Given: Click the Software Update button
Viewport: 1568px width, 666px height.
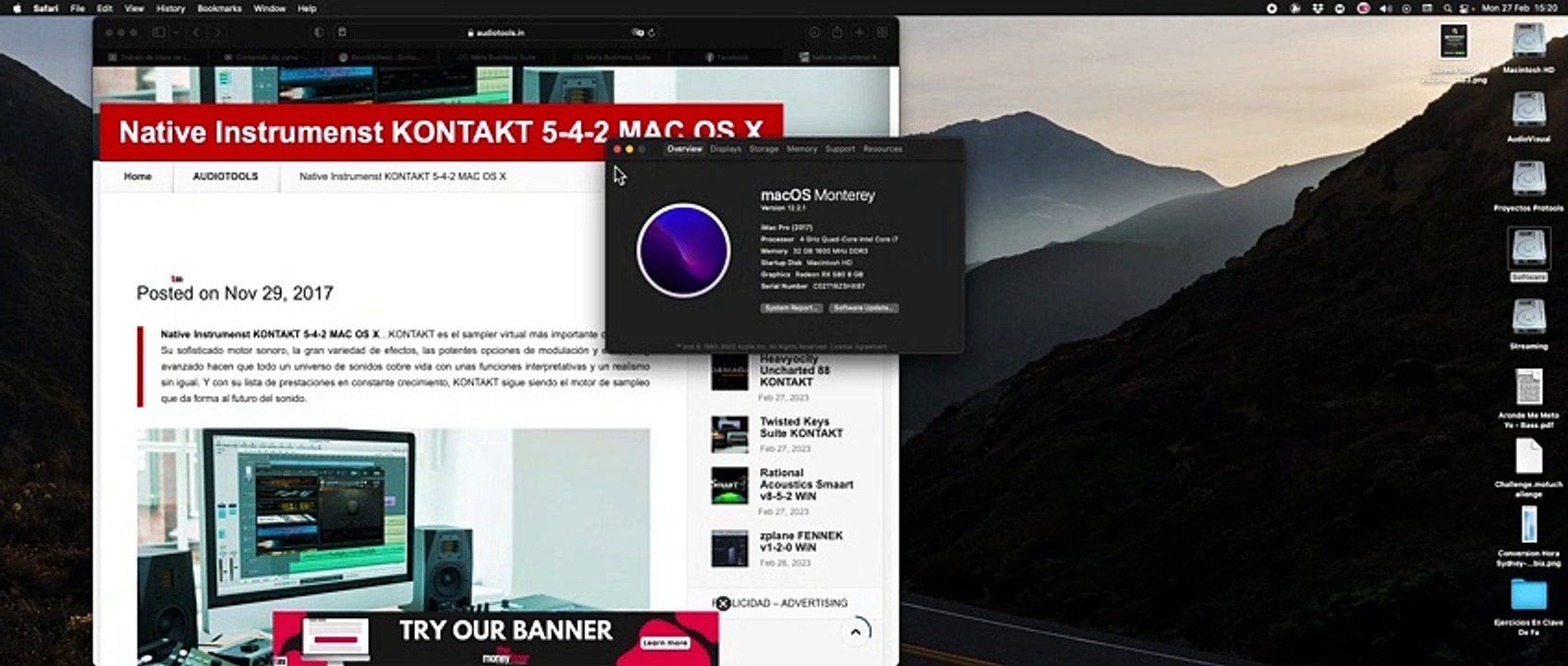Looking at the screenshot, I should click(x=864, y=308).
